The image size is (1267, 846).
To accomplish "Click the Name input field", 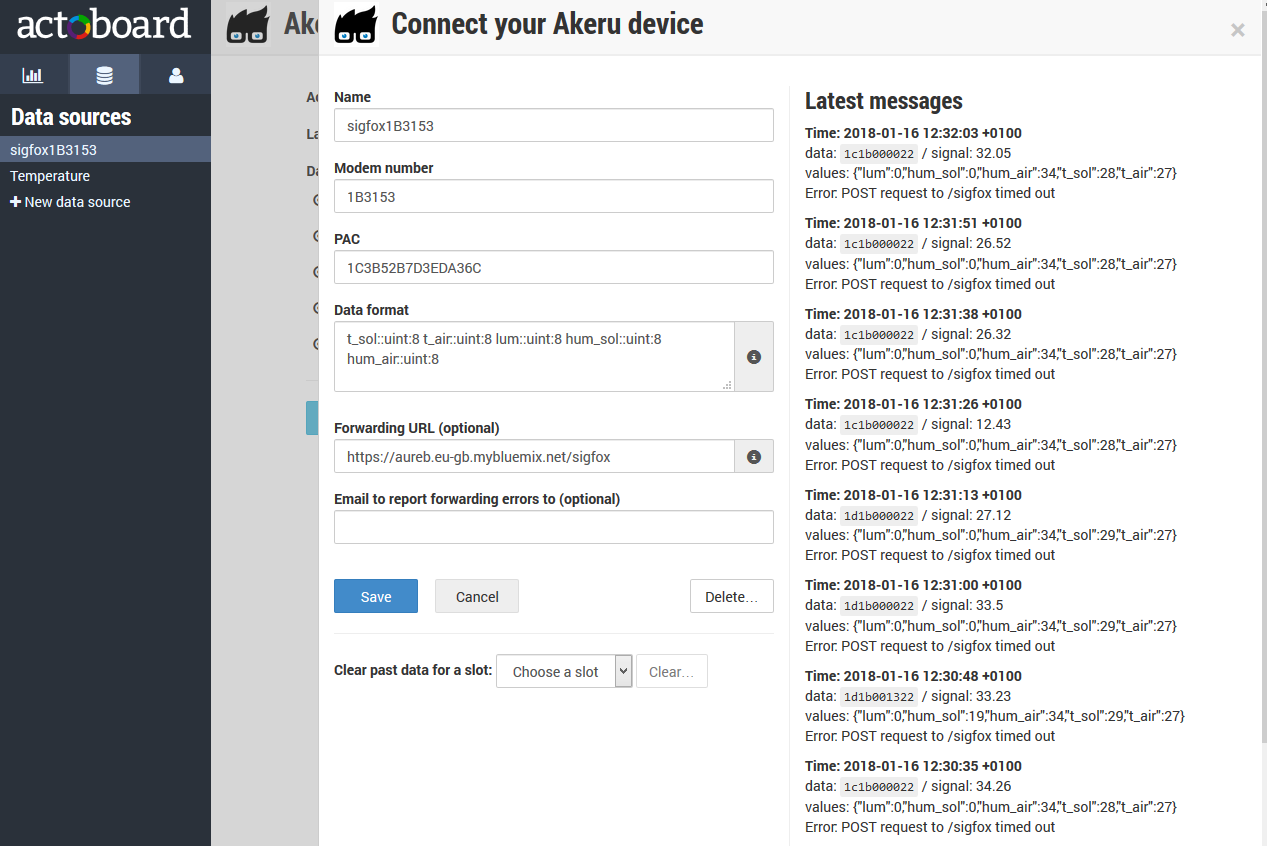I will (554, 125).
